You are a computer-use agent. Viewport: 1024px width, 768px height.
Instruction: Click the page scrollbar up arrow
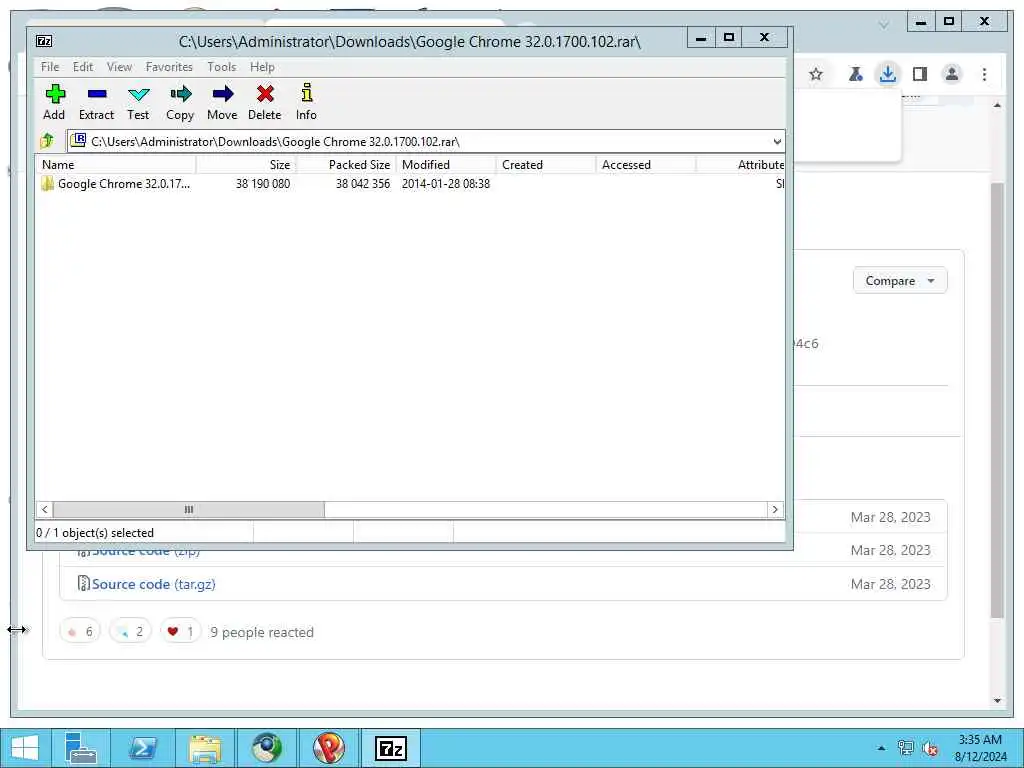pos(997,105)
